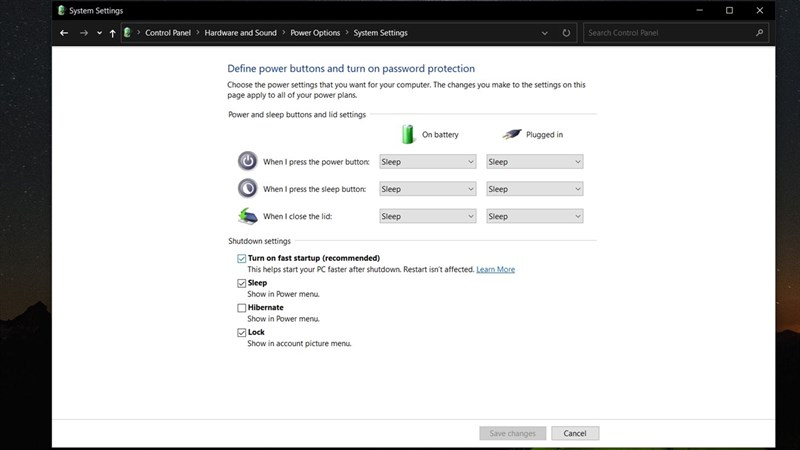Image resolution: width=800 pixels, height=450 pixels.
Task: Click the sleep button moon icon
Action: click(x=247, y=188)
